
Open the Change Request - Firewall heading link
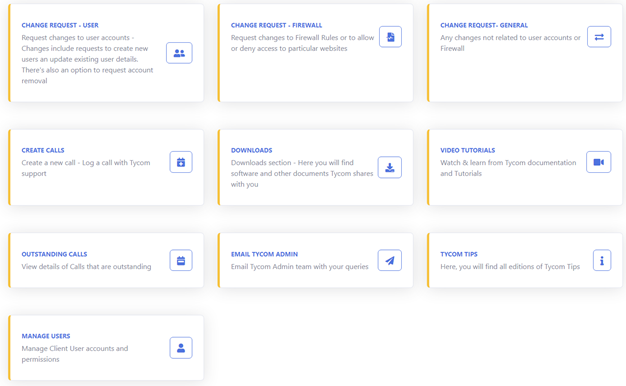coord(276,25)
